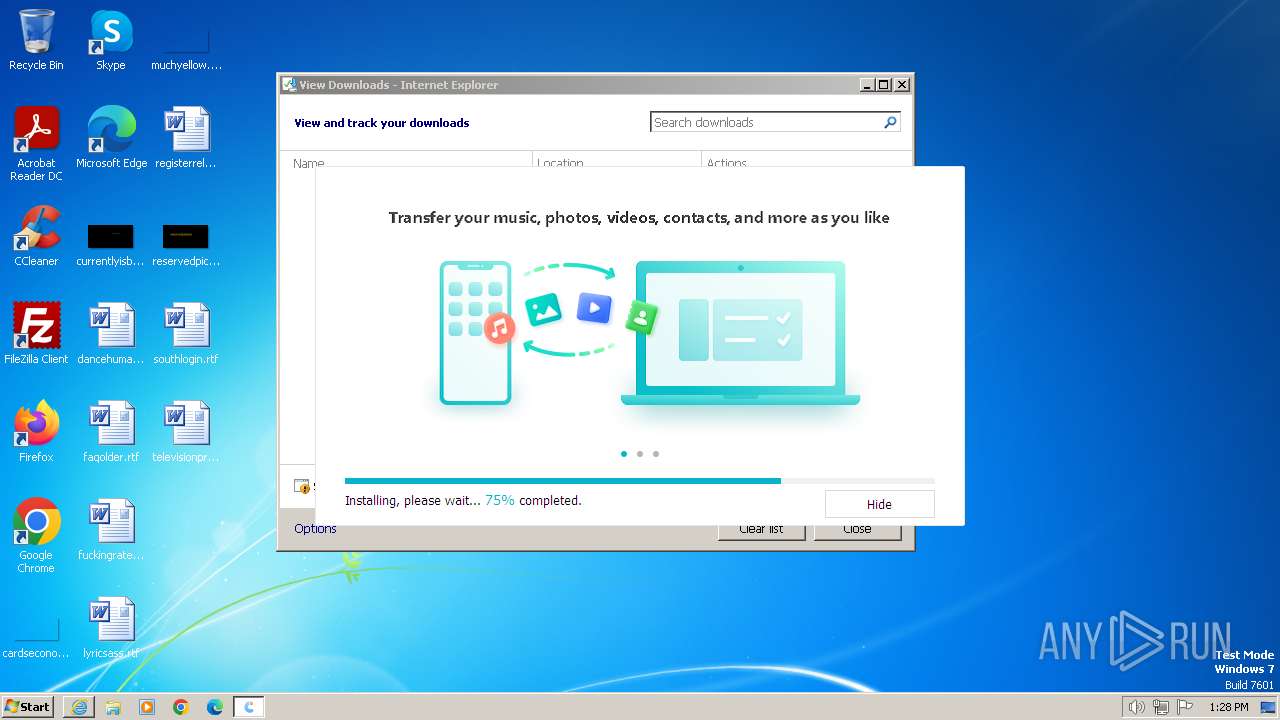Click the Location column header

pos(616,160)
